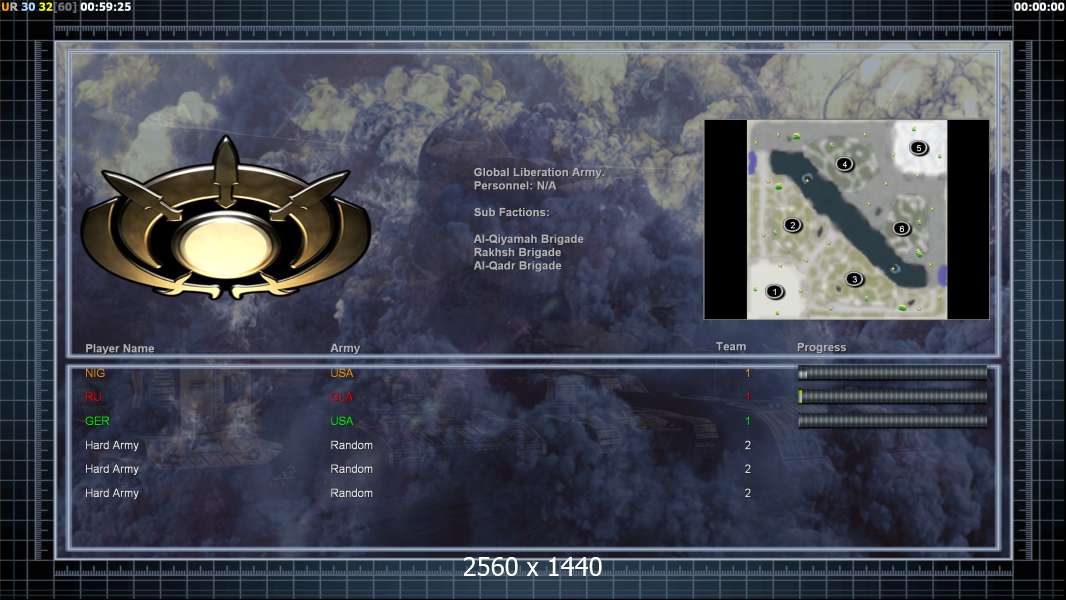Click Rakhsh Brigade sub faction text
This screenshot has height=600, width=1066.
pos(517,252)
